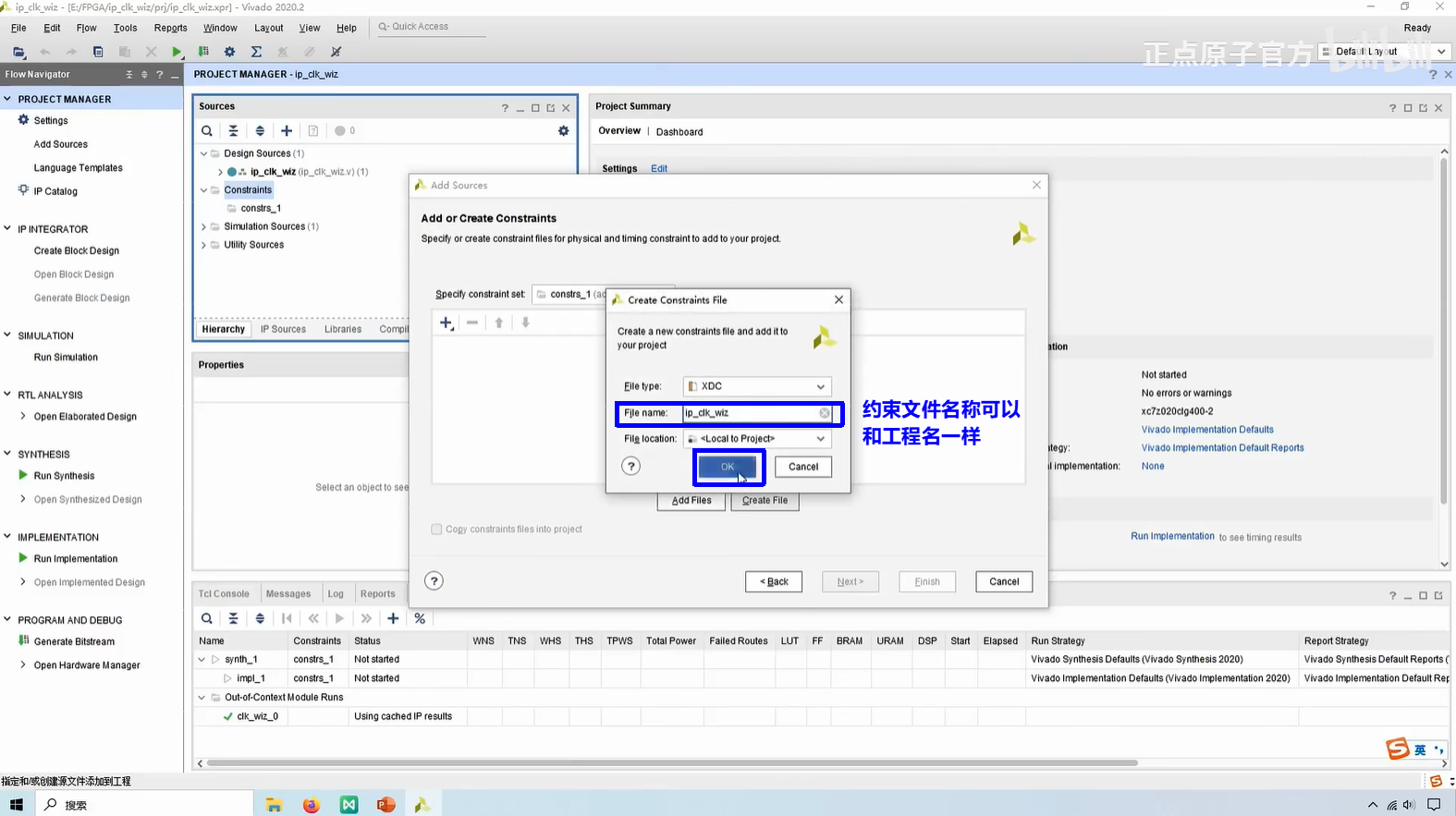1456x816 pixels.
Task: Click the plus icon in Add Sources dialog
Action: 447,323
